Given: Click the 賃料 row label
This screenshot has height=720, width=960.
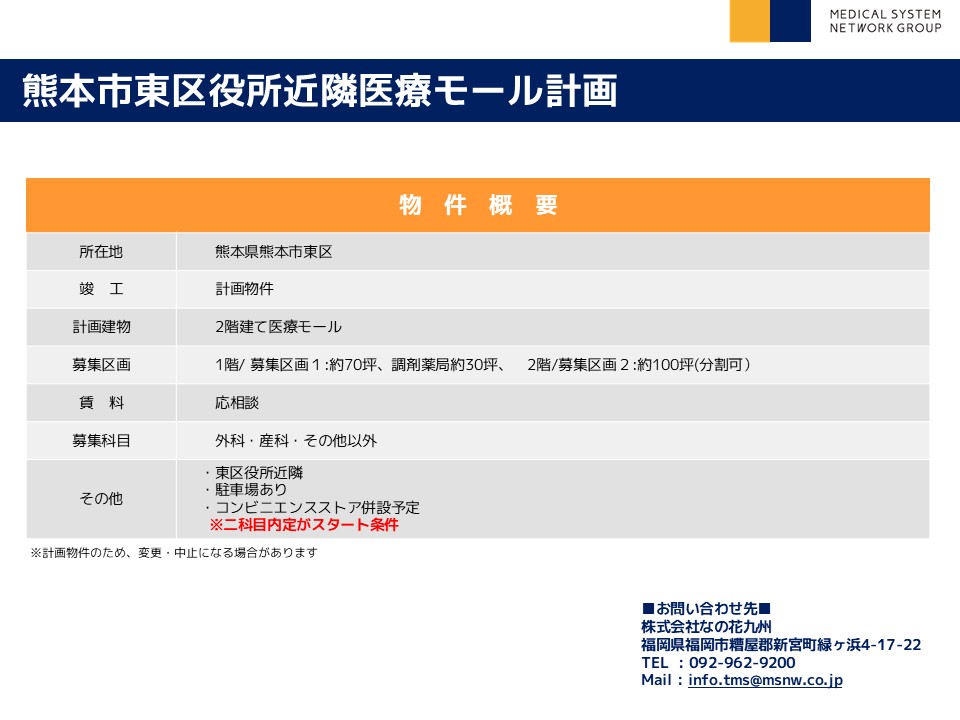Looking at the screenshot, I should [x=101, y=403].
